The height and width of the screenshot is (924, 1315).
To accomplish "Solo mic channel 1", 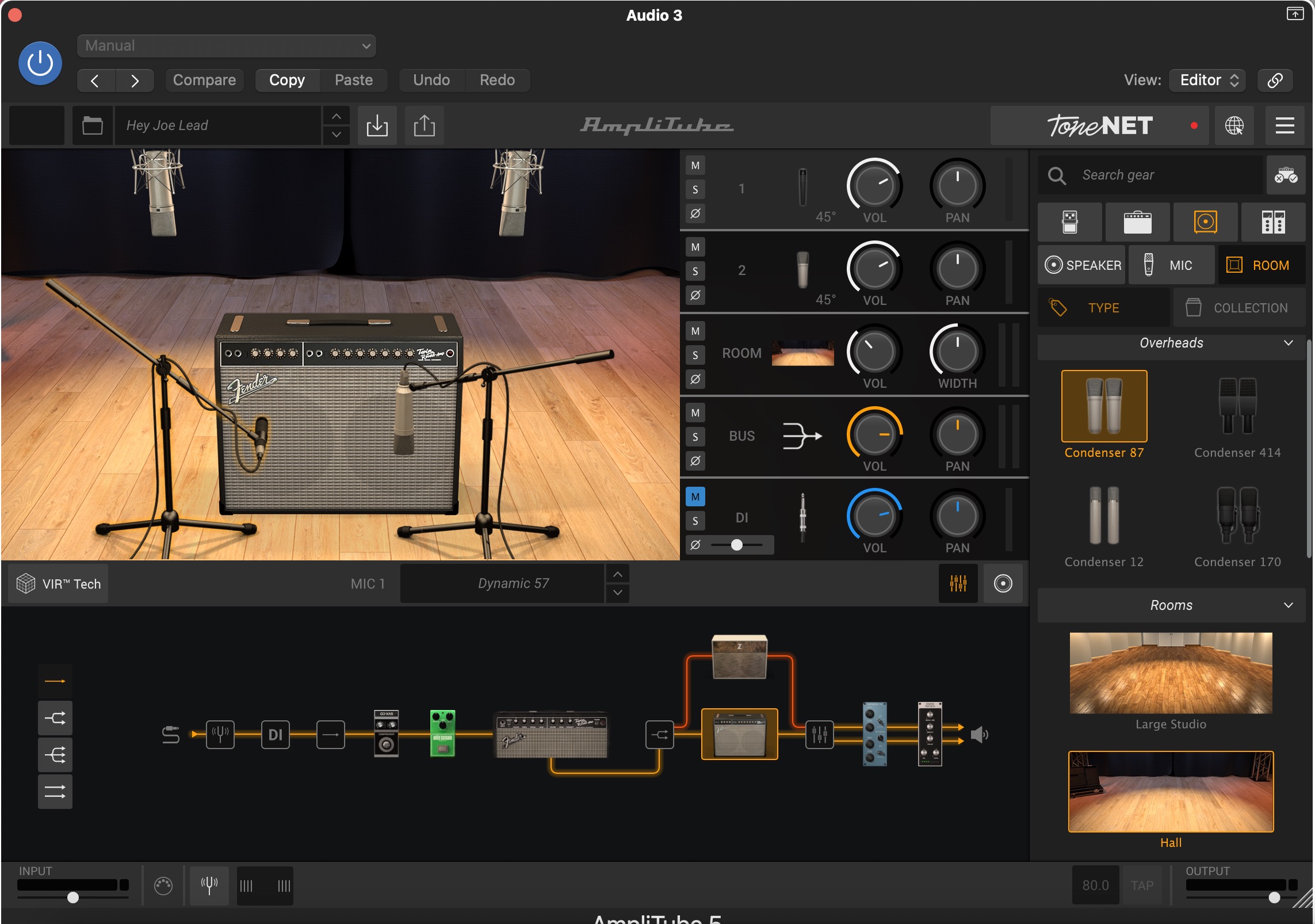I will (x=695, y=189).
